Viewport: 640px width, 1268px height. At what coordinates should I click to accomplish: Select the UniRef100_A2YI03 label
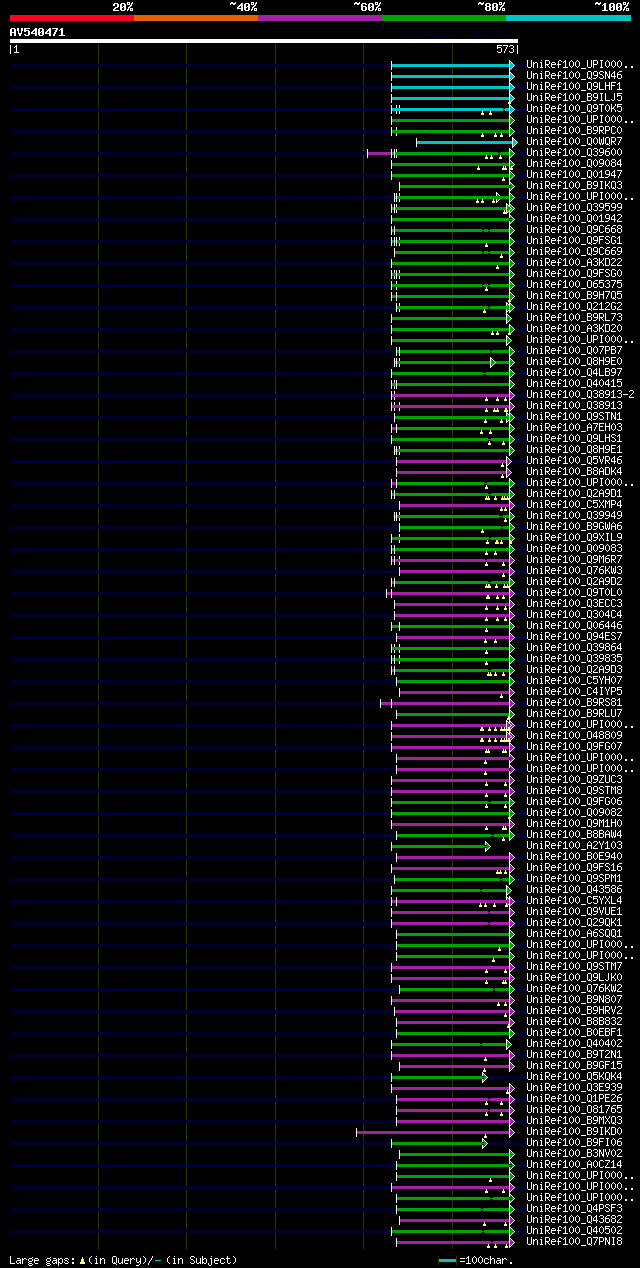tap(574, 845)
